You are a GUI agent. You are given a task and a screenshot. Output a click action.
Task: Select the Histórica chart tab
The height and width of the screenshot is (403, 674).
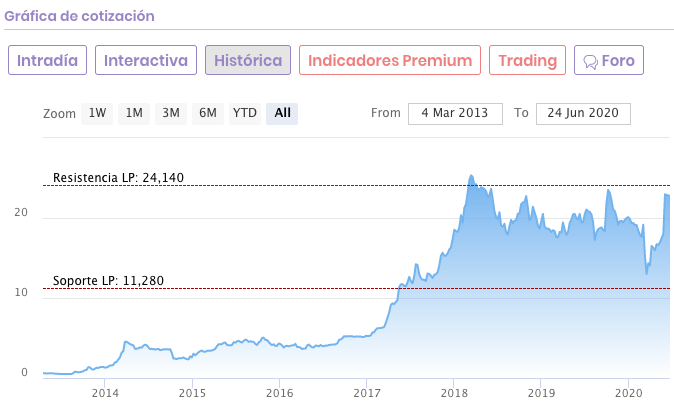248,60
